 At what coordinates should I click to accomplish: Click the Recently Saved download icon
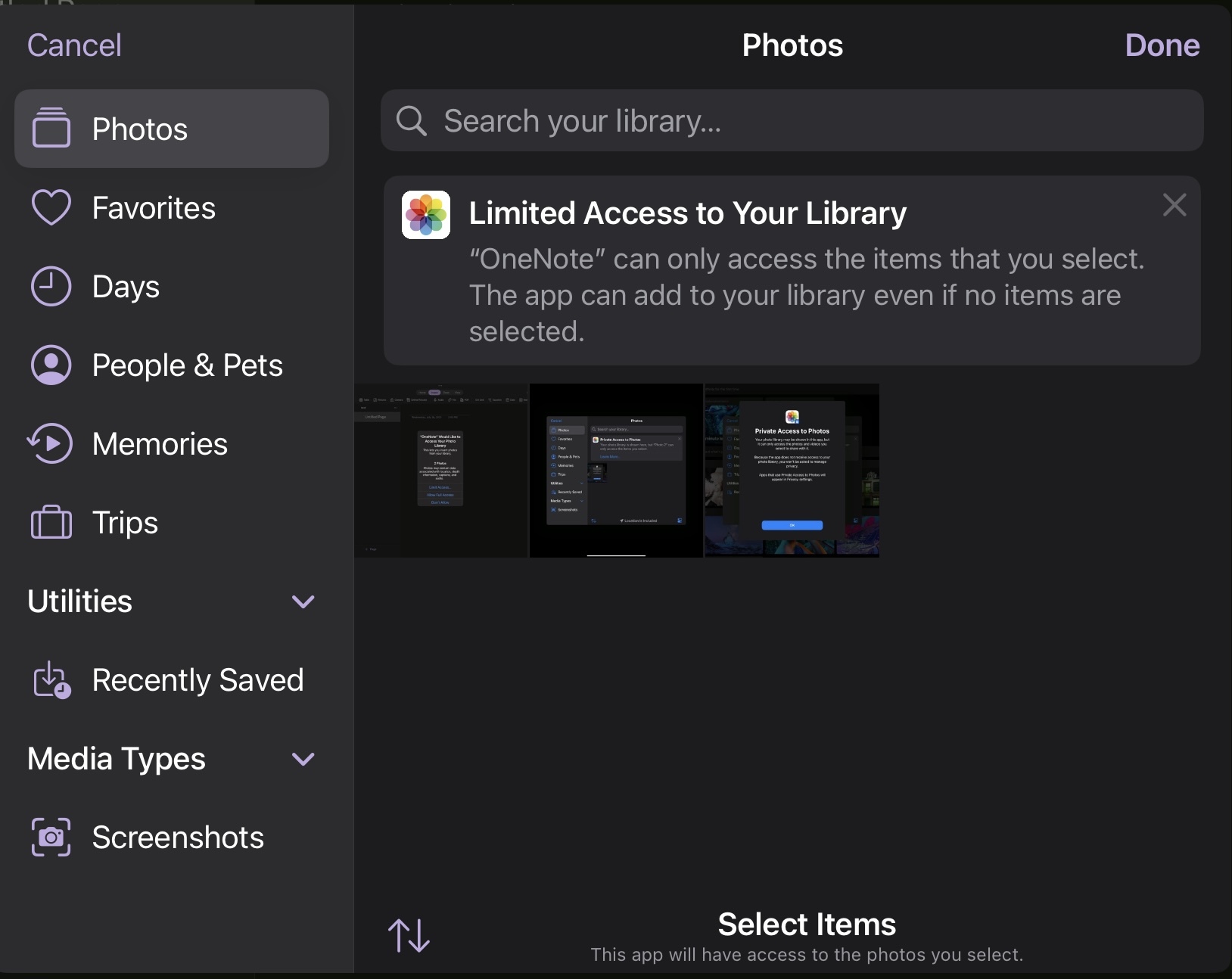point(51,679)
